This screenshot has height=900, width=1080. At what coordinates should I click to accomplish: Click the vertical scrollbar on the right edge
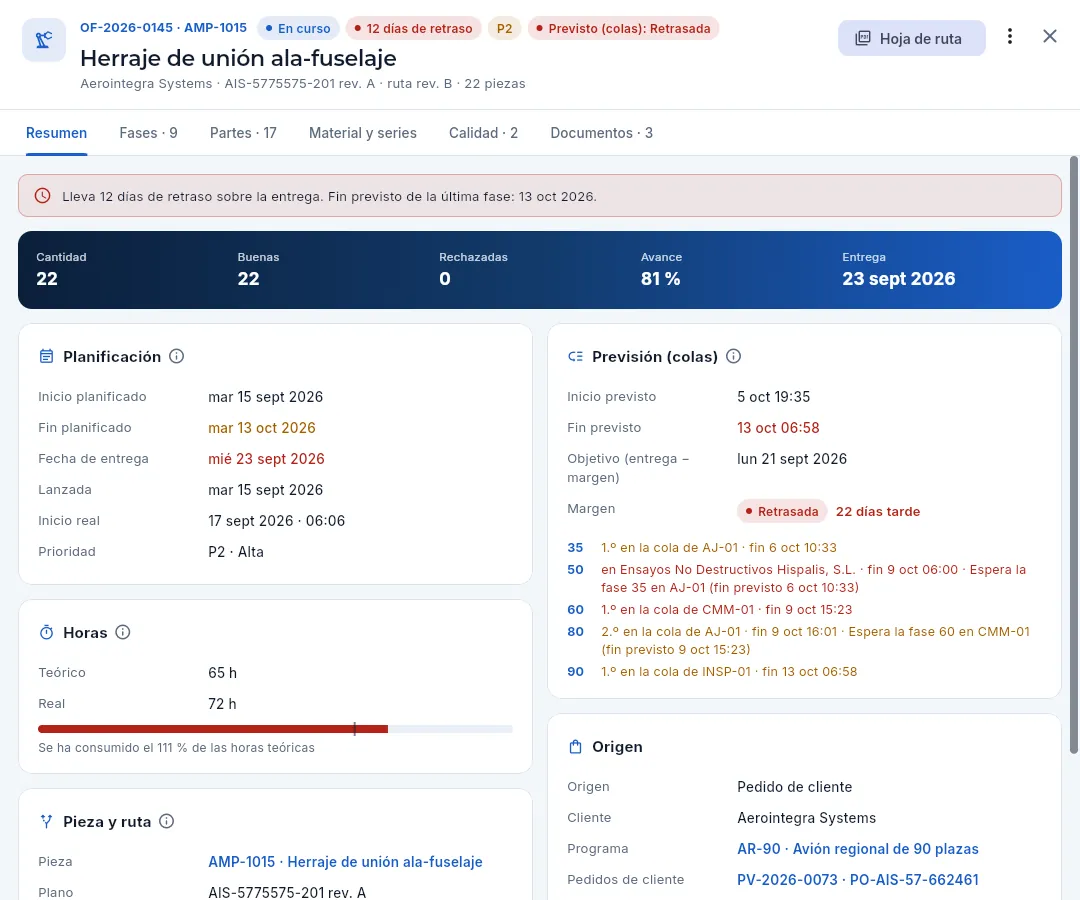1073,454
